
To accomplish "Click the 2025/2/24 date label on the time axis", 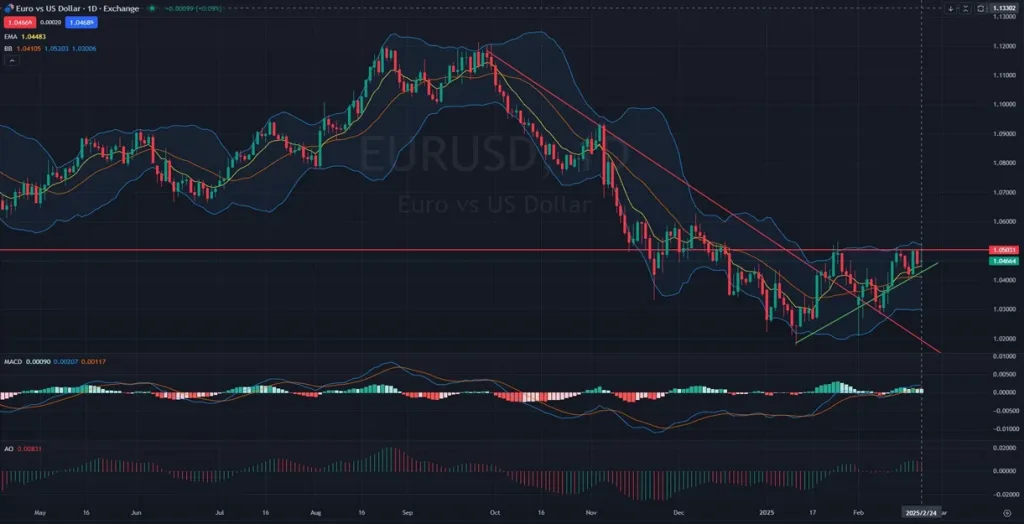I will point(921,514).
